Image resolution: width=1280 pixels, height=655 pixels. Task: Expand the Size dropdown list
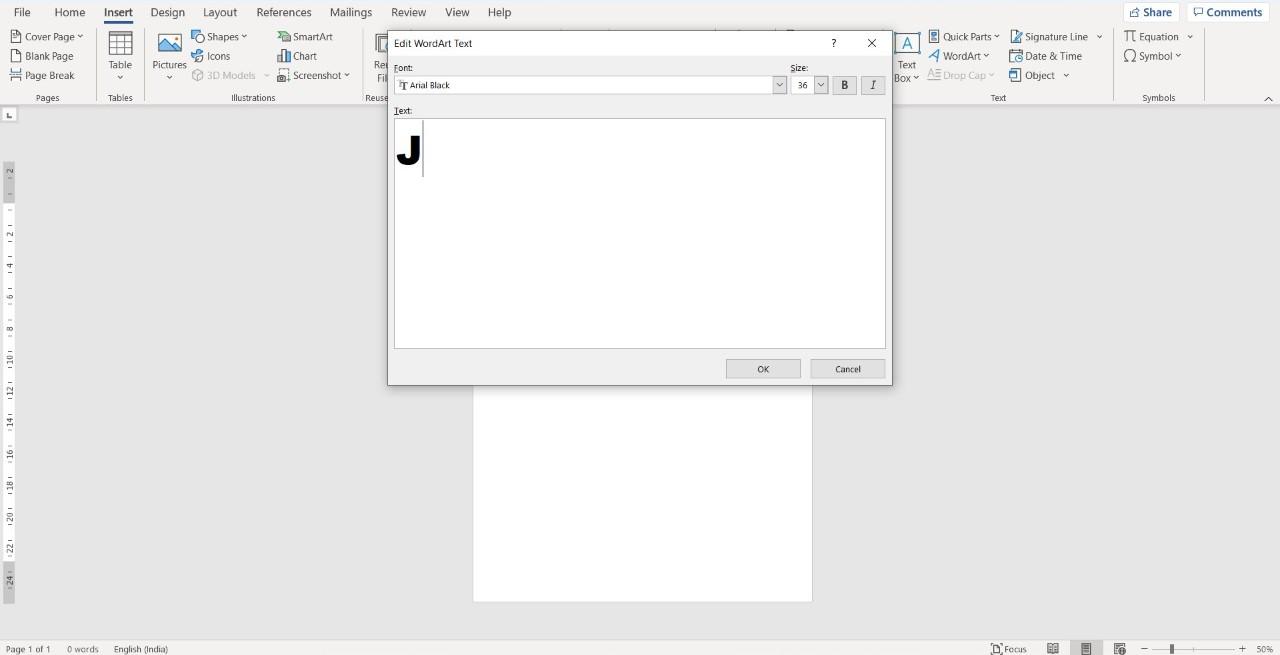pos(821,85)
